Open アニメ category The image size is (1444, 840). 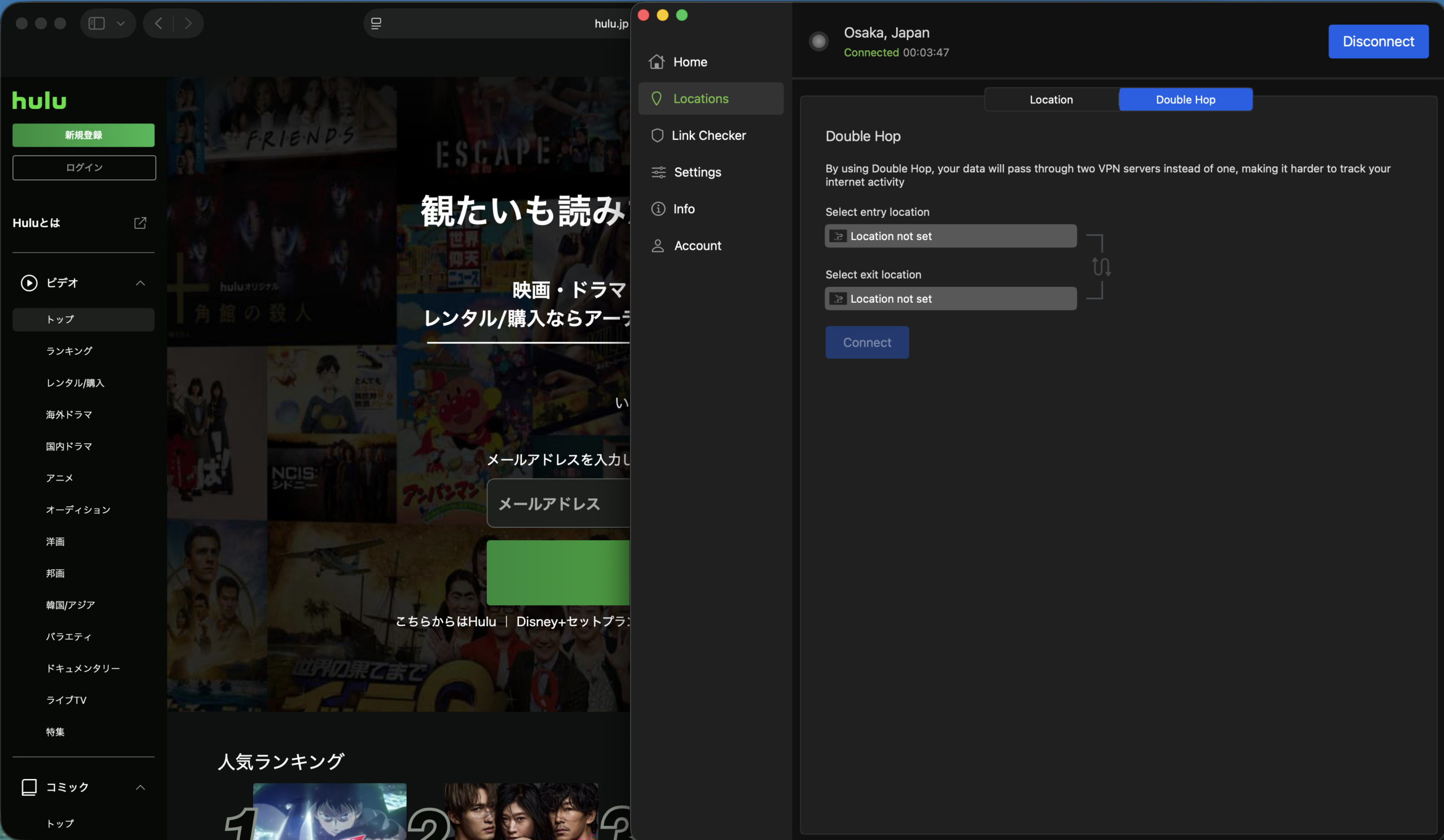(x=60, y=478)
